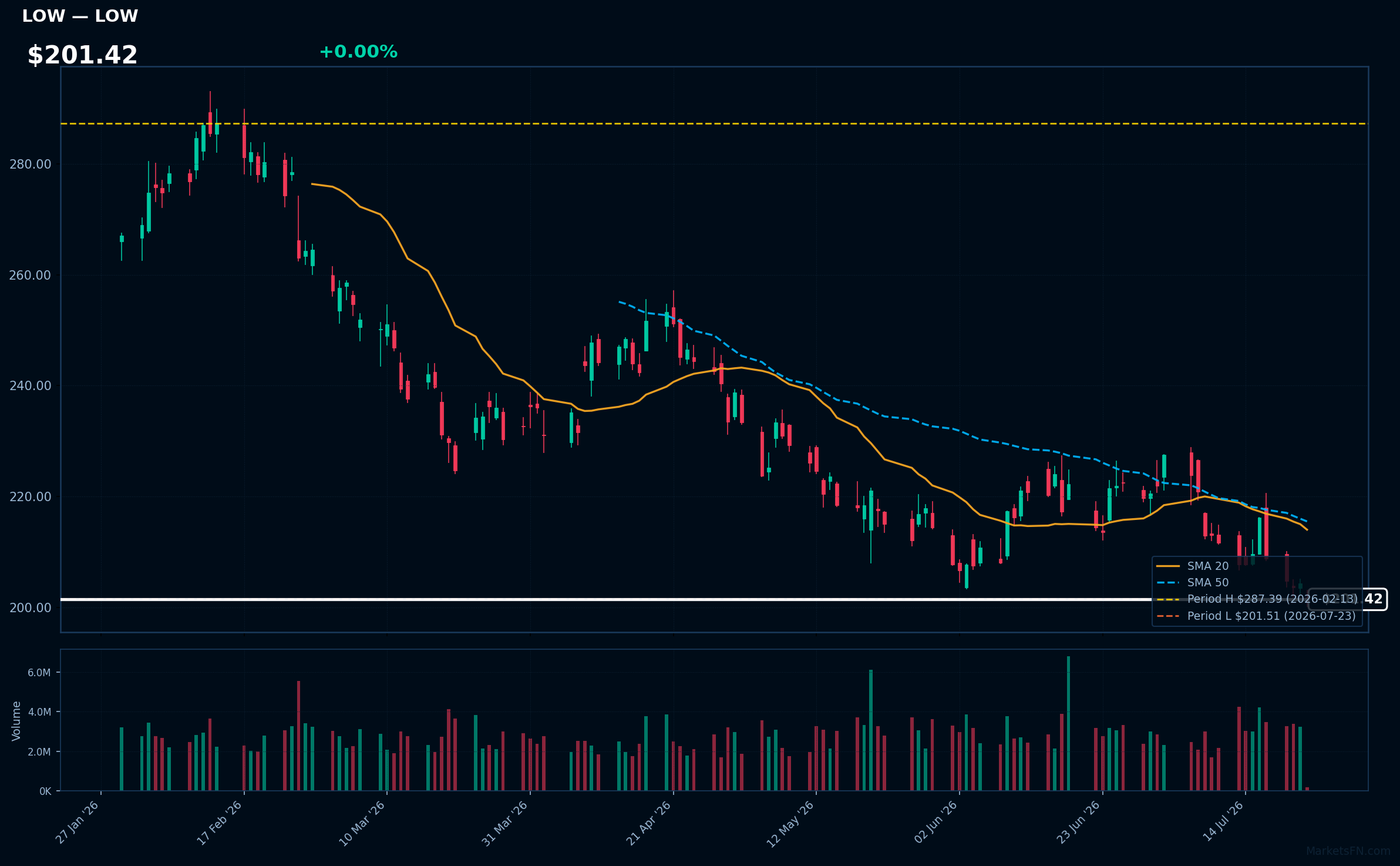Click the tallest green volume bar near 23 Jun
This screenshot has height=866, width=1400.
click(1068, 723)
